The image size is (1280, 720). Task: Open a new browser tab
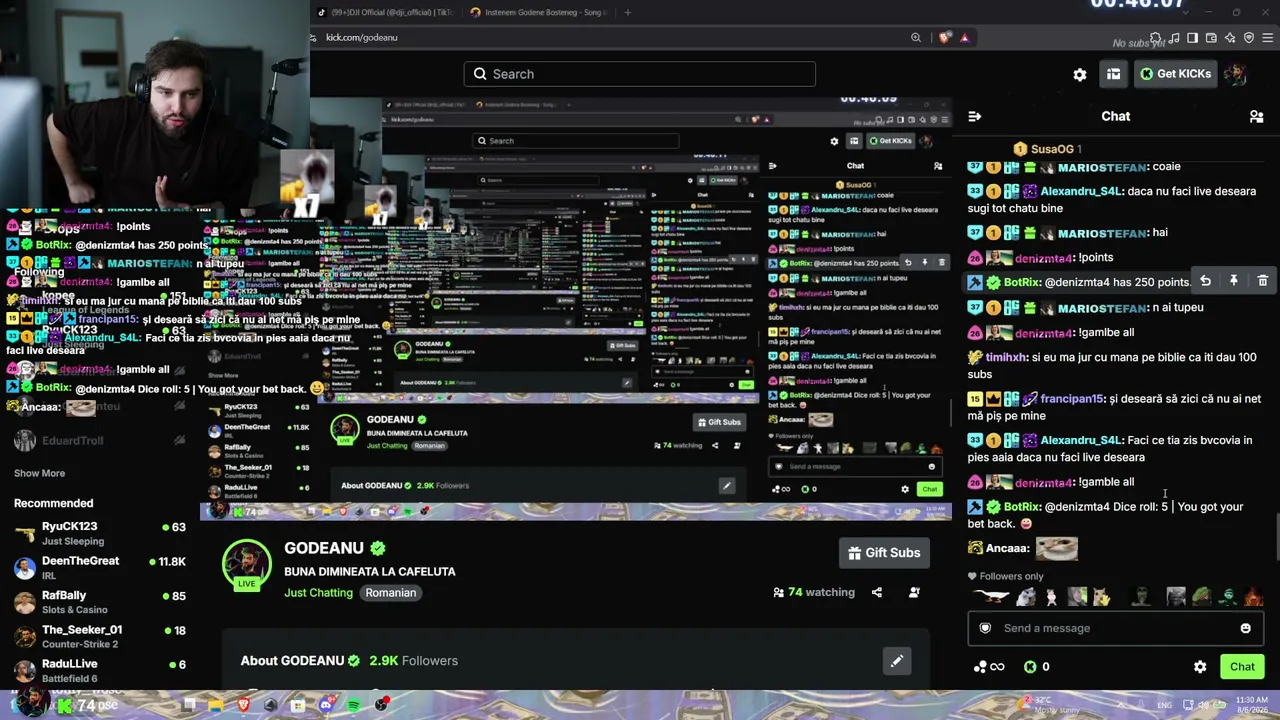(x=627, y=12)
